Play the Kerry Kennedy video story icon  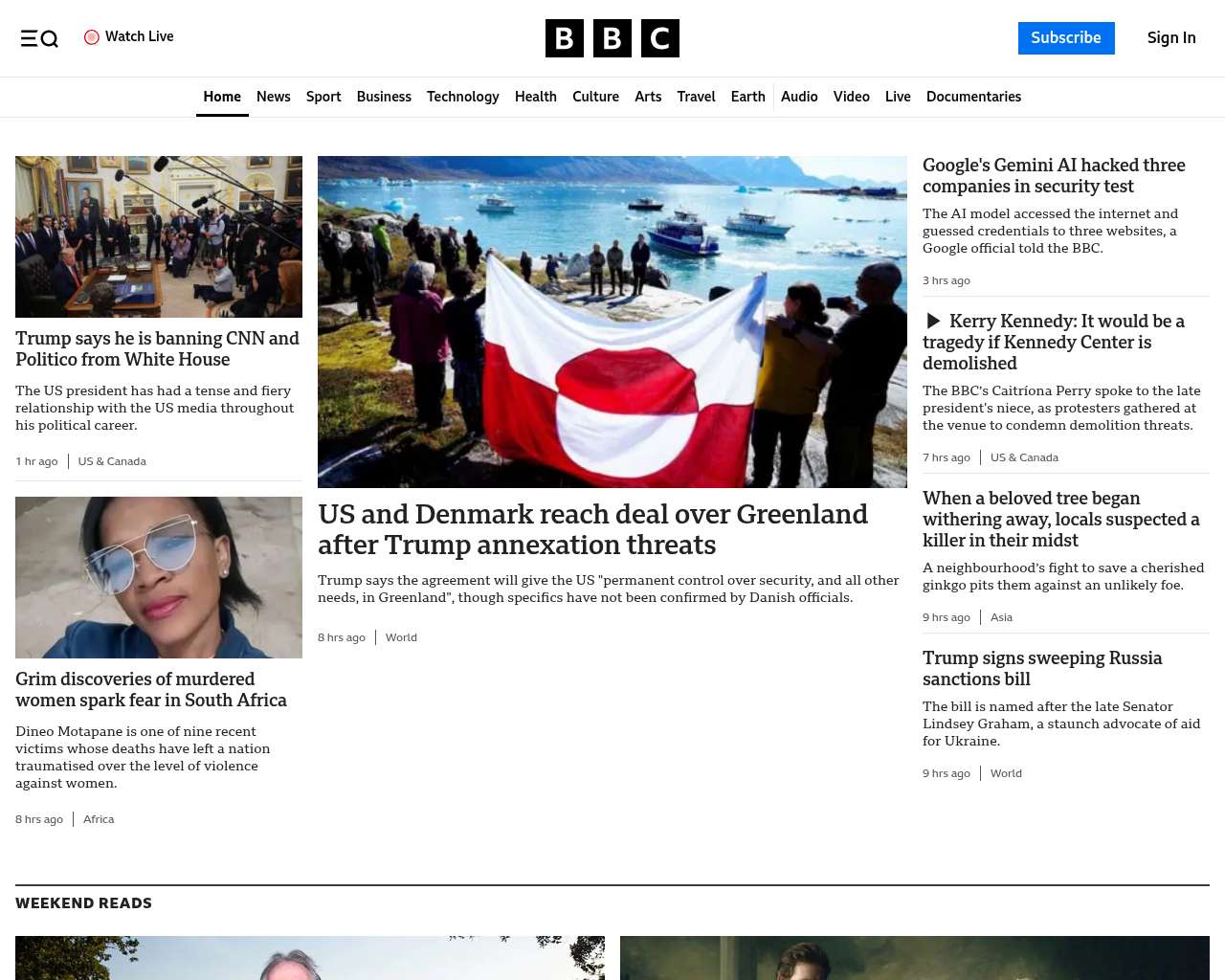pos(934,321)
